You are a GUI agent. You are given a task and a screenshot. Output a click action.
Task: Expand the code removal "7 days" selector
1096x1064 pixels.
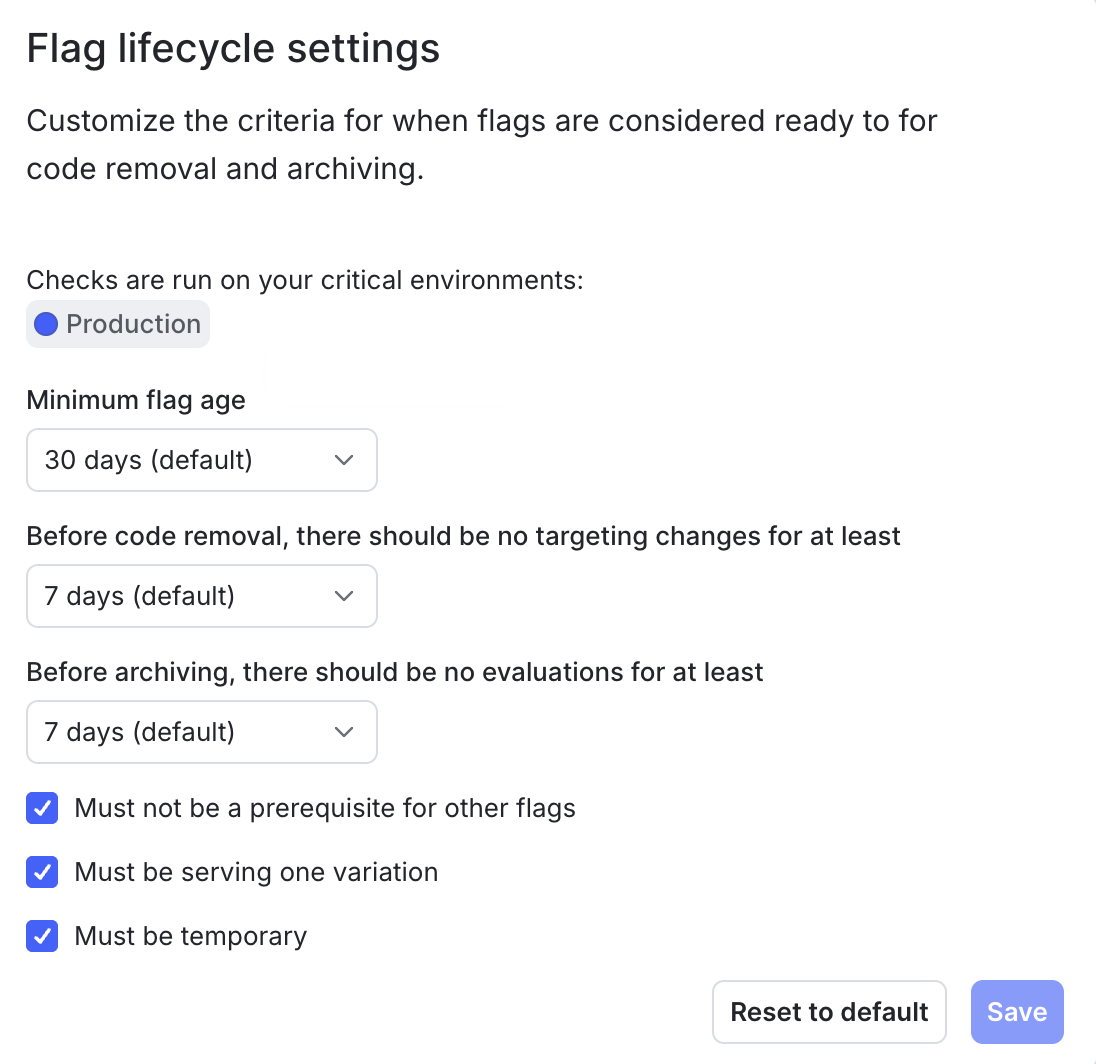[x=343, y=596]
